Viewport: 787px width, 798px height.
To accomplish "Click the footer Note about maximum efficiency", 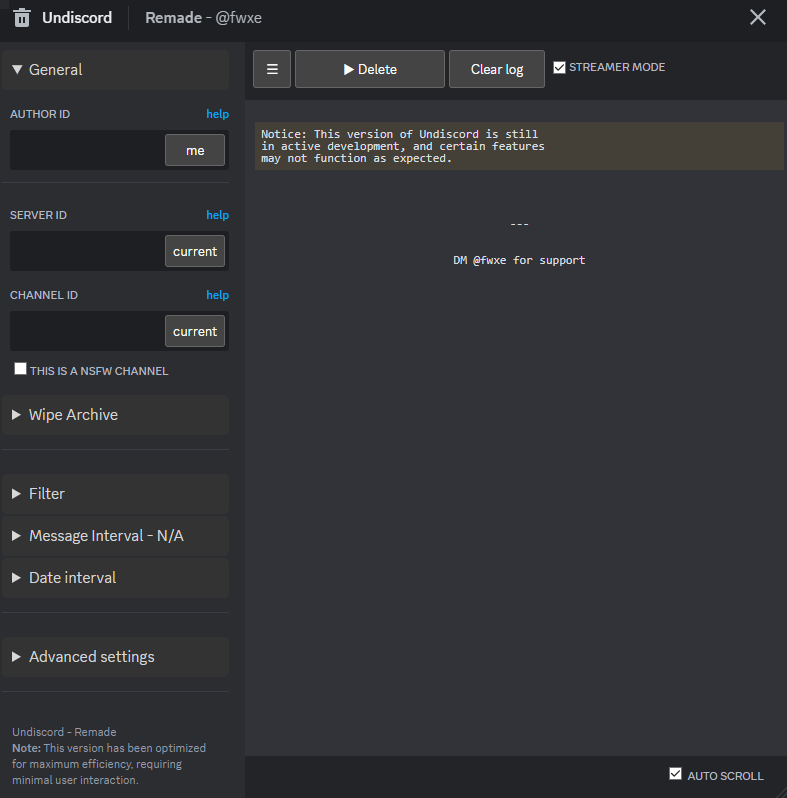I will tap(109, 764).
